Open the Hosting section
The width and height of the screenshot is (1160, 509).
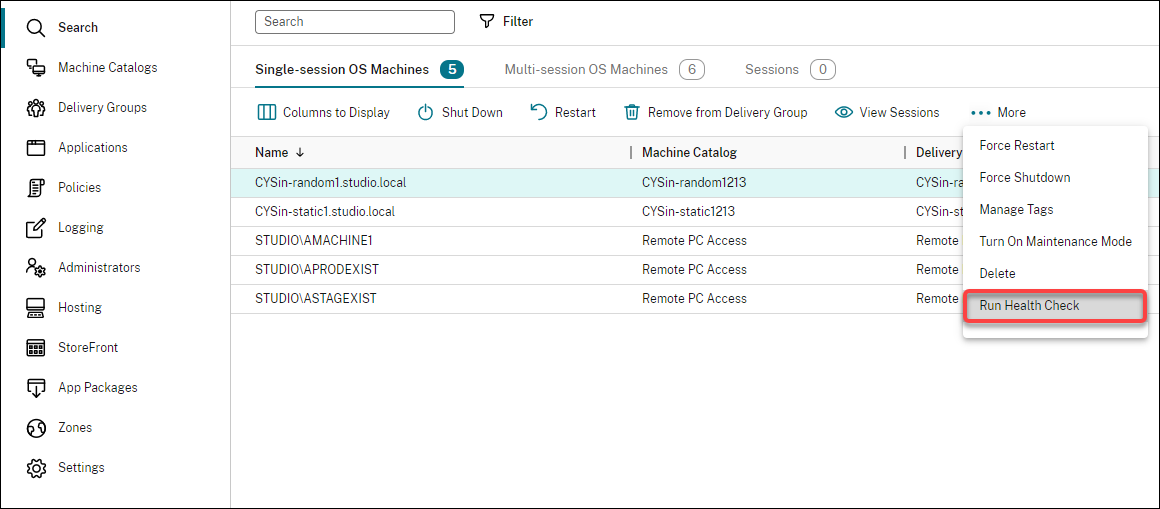(79, 307)
